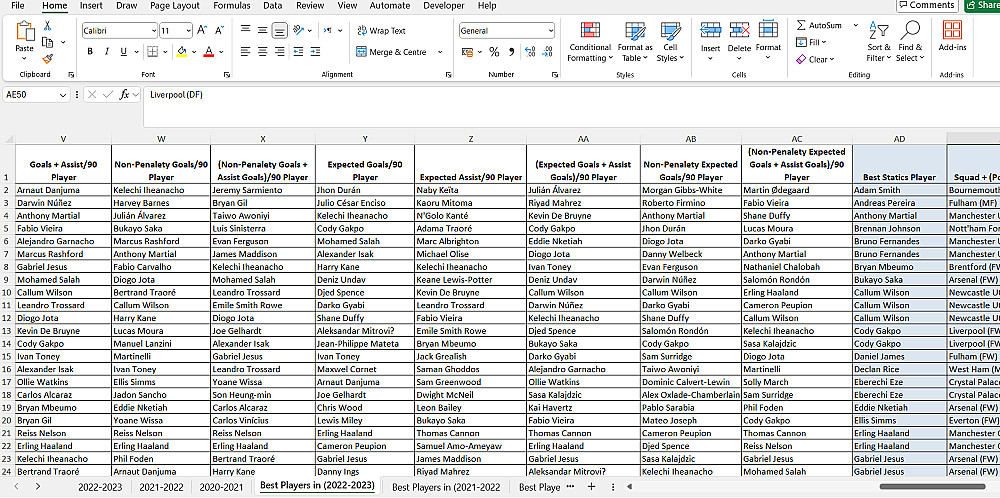Expand the font colour dropdown arrow
The width and height of the screenshot is (1000, 498).
(221, 52)
